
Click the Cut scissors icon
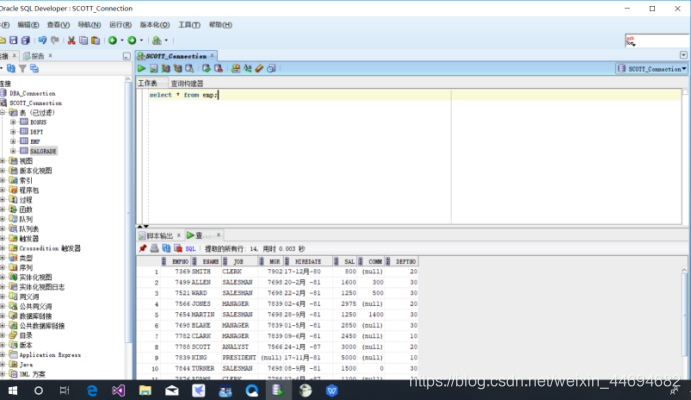[71, 40]
